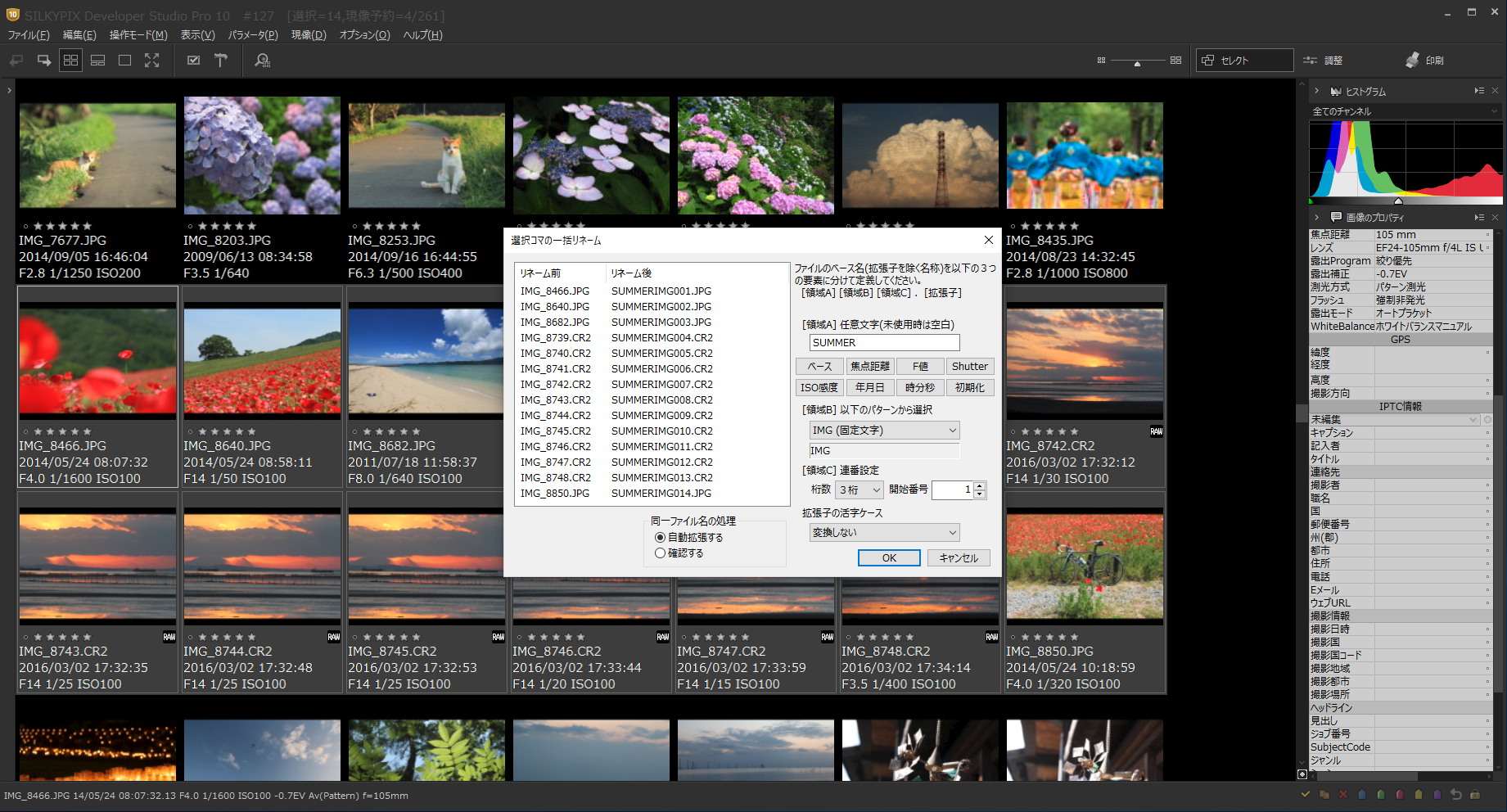Open 全てのチャンネル channel dropdown

click(x=1405, y=111)
